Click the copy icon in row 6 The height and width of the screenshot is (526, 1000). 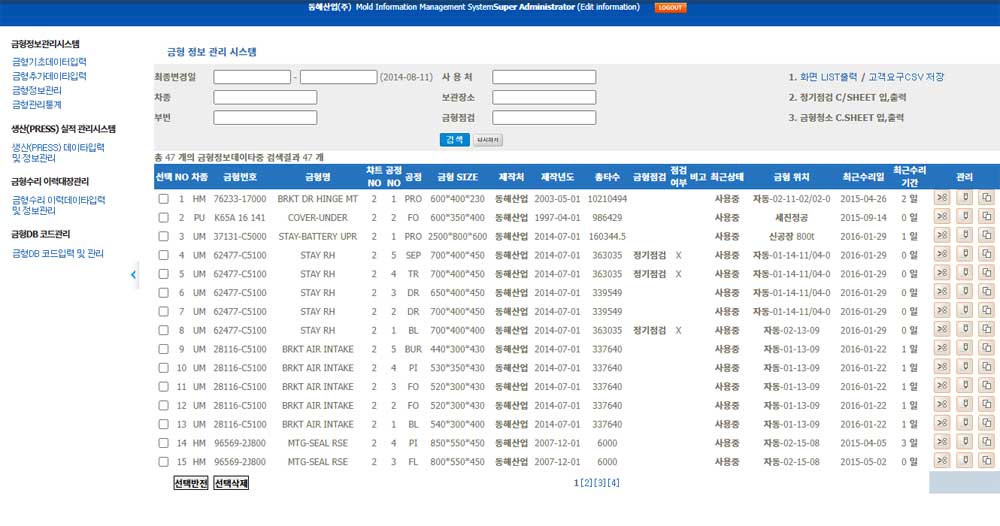(987, 292)
